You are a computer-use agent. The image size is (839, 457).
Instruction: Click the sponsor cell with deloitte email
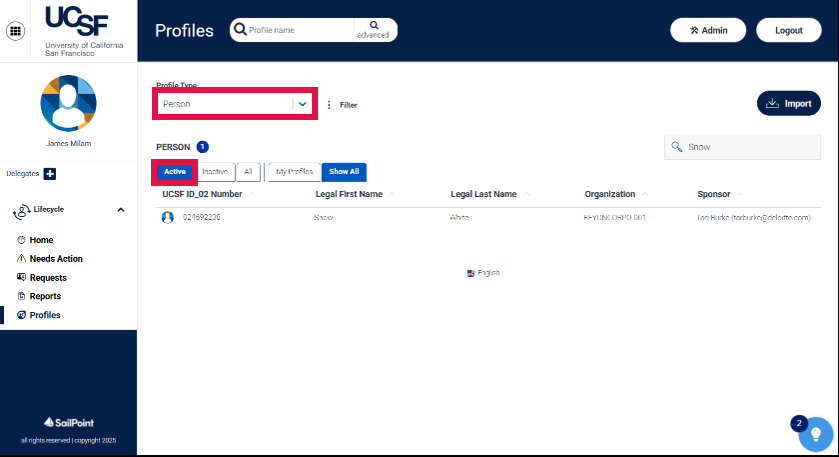click(753, 218)
